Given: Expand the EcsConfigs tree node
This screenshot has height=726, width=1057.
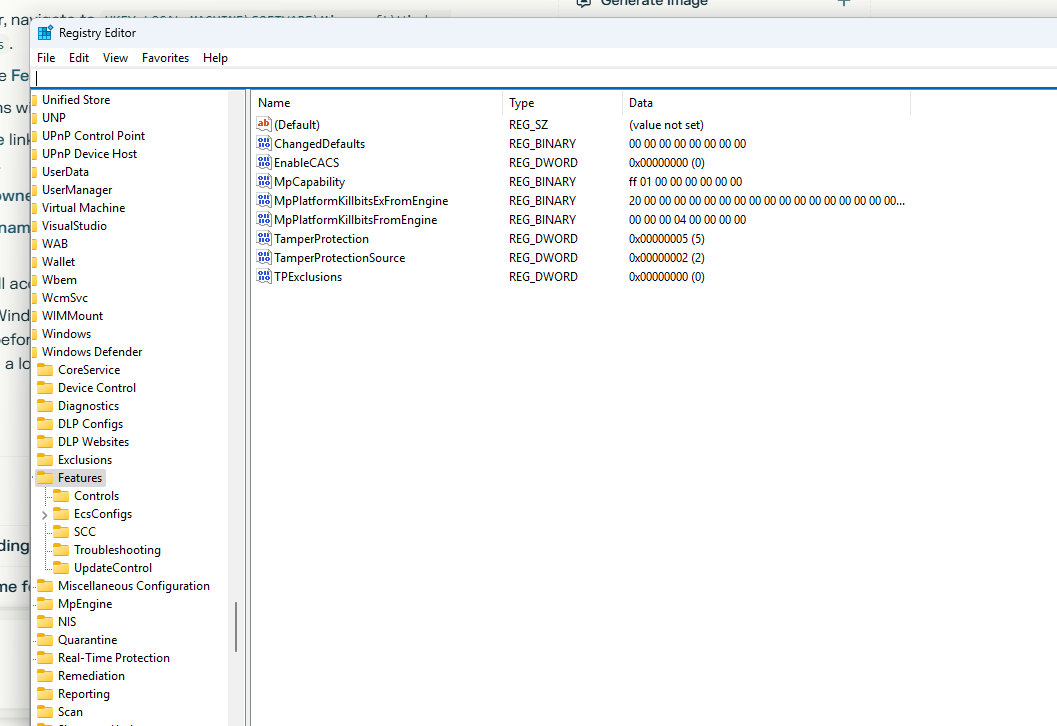Looking at the screenshot, I should [x=44, y=514].
